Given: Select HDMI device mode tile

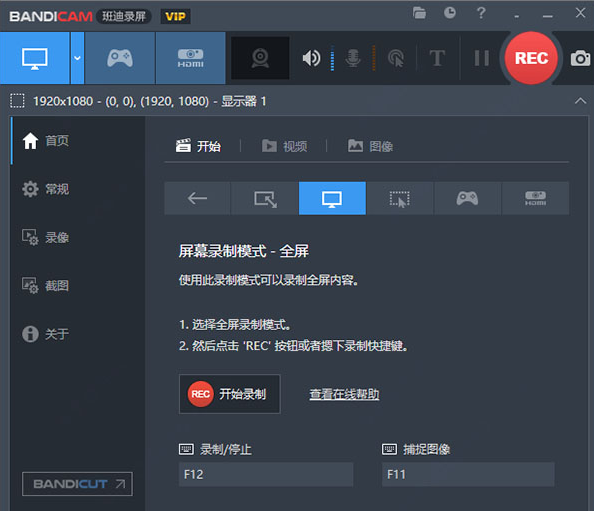Looking at the screenshot, I should pos(536,198).
